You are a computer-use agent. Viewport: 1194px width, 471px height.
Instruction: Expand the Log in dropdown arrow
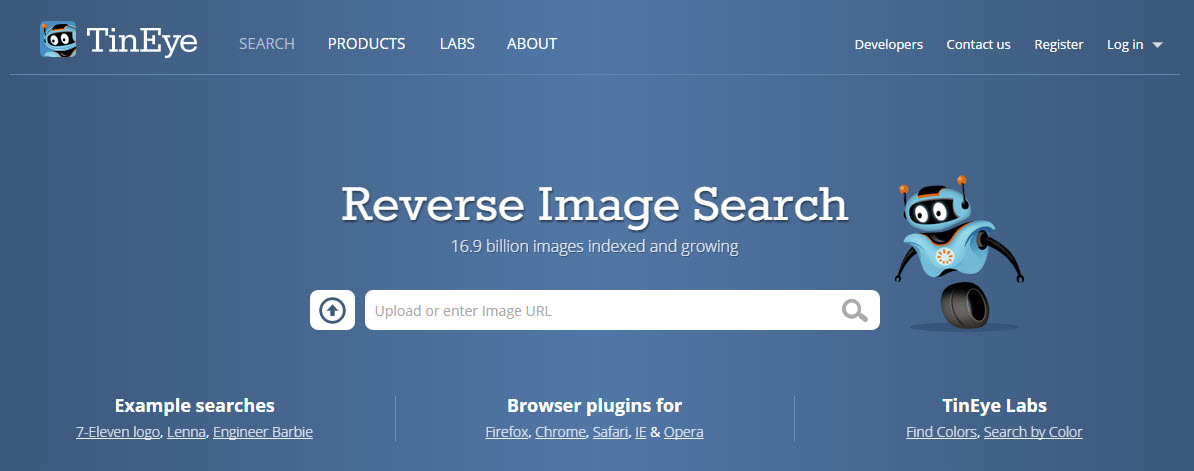(1157, 45)
